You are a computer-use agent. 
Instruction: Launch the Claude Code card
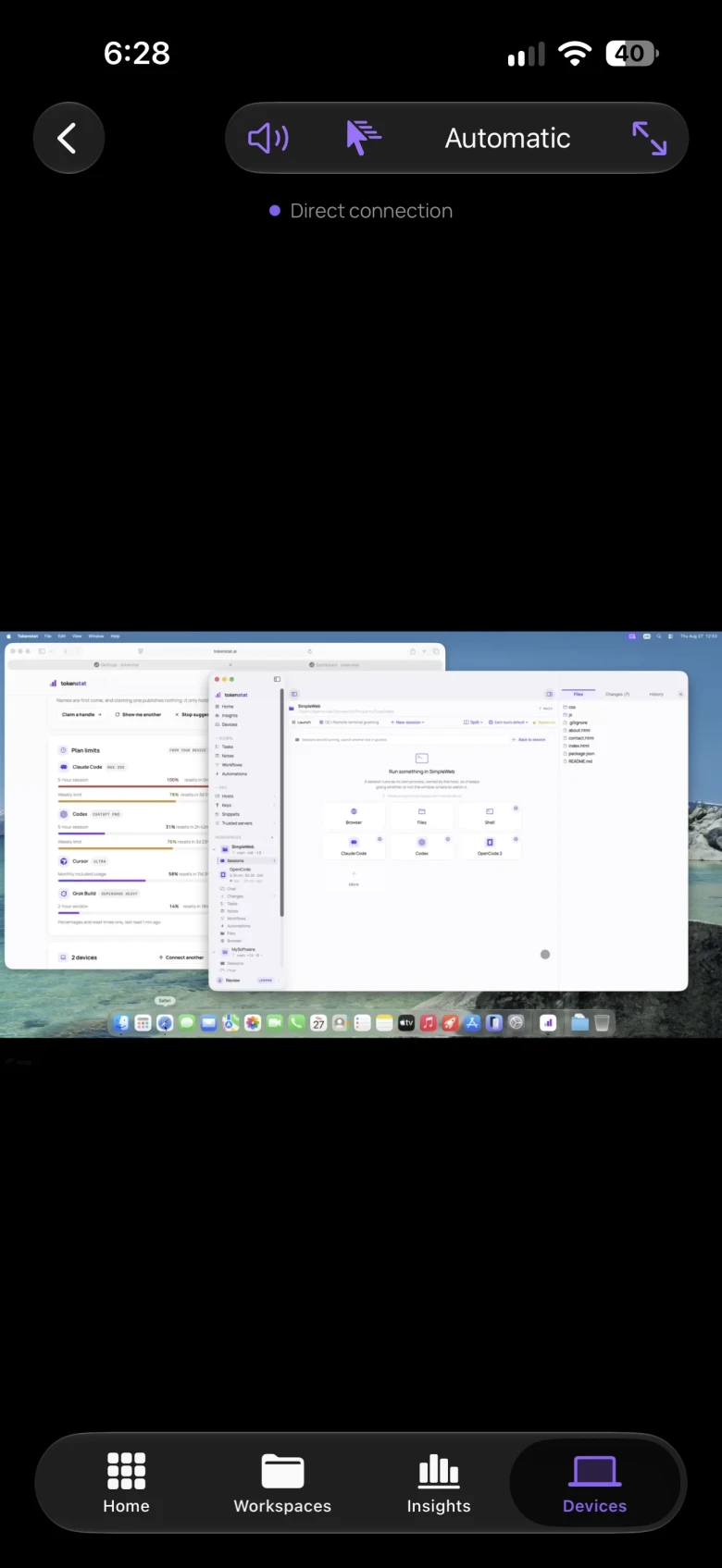(354, 846)
